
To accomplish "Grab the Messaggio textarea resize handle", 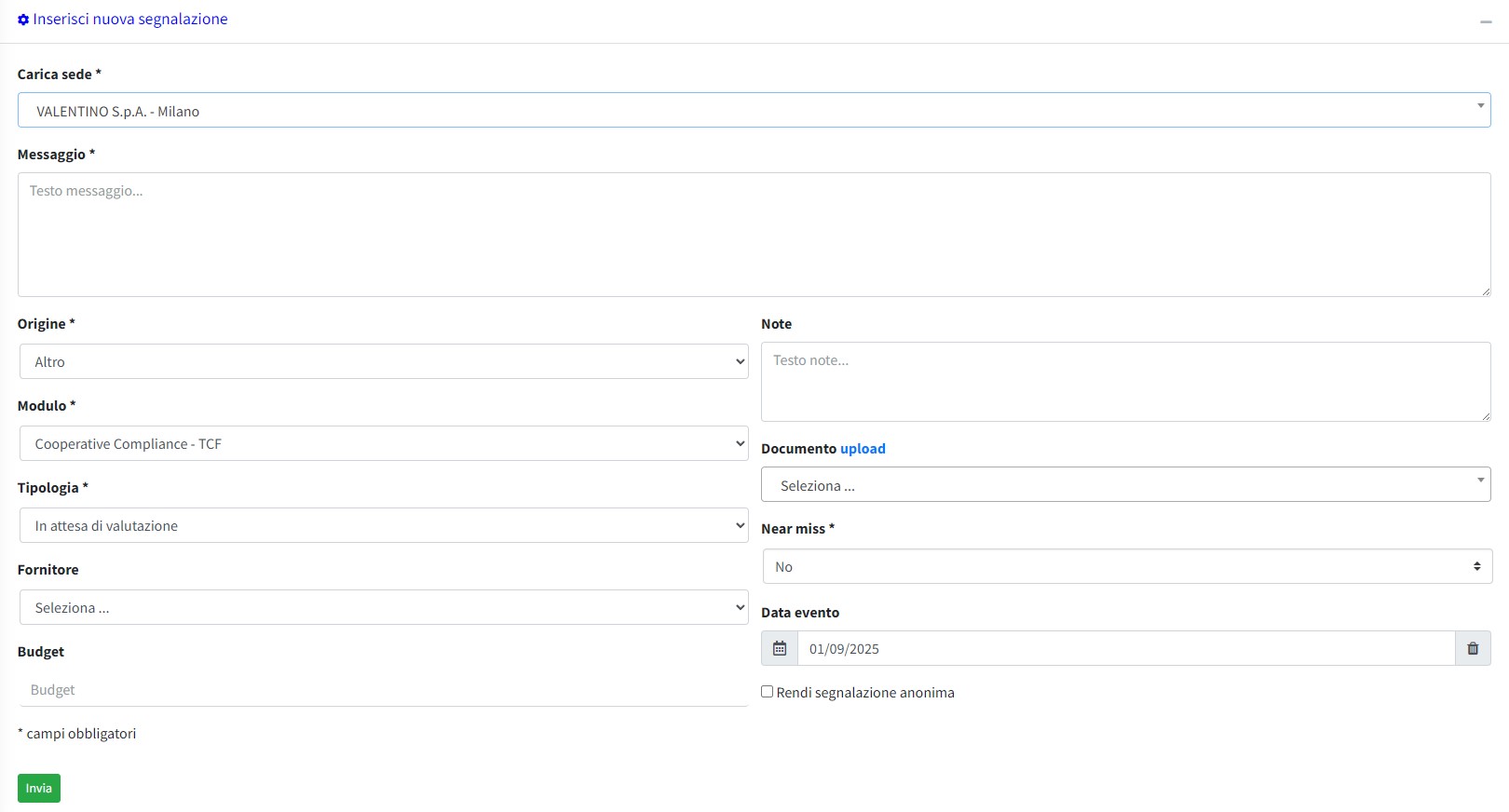I will click(1486, 291).
